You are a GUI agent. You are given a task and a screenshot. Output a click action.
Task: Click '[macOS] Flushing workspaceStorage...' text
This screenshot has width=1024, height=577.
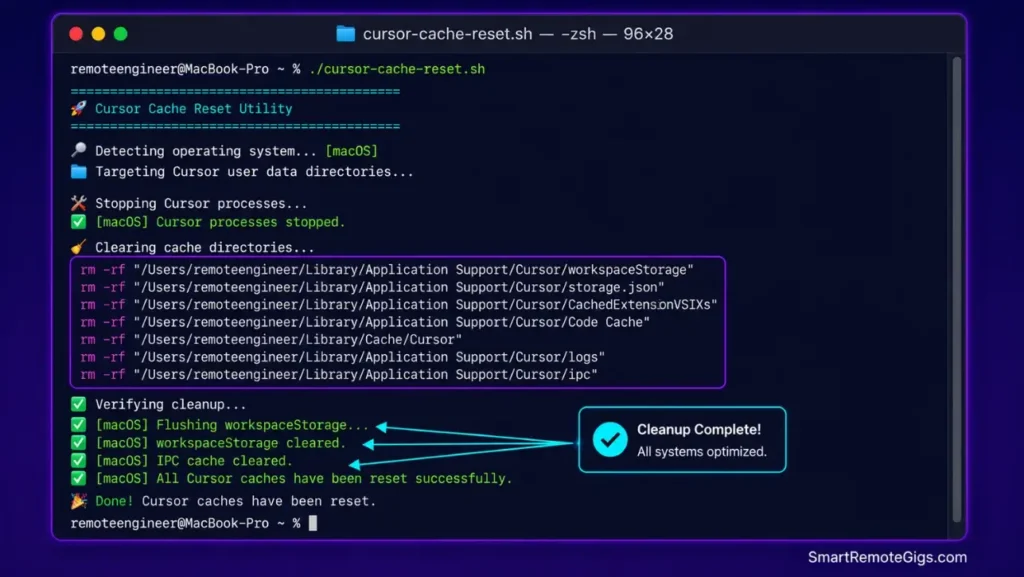tap(232, 425)
